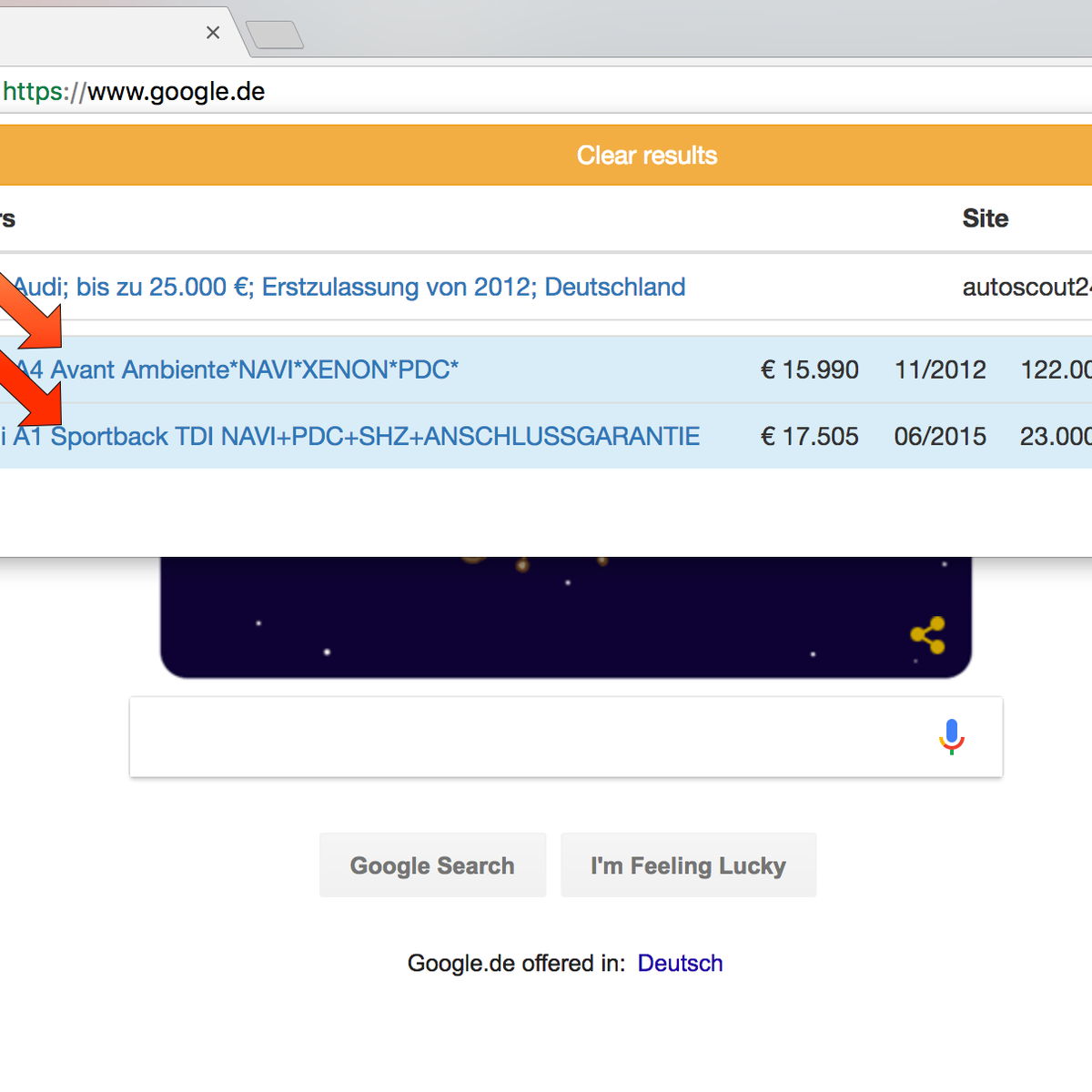This screenshot has width=1092, height=1092.
Task: Open the A1 Sportback TDI listing
Action: (x=350, y=437)
